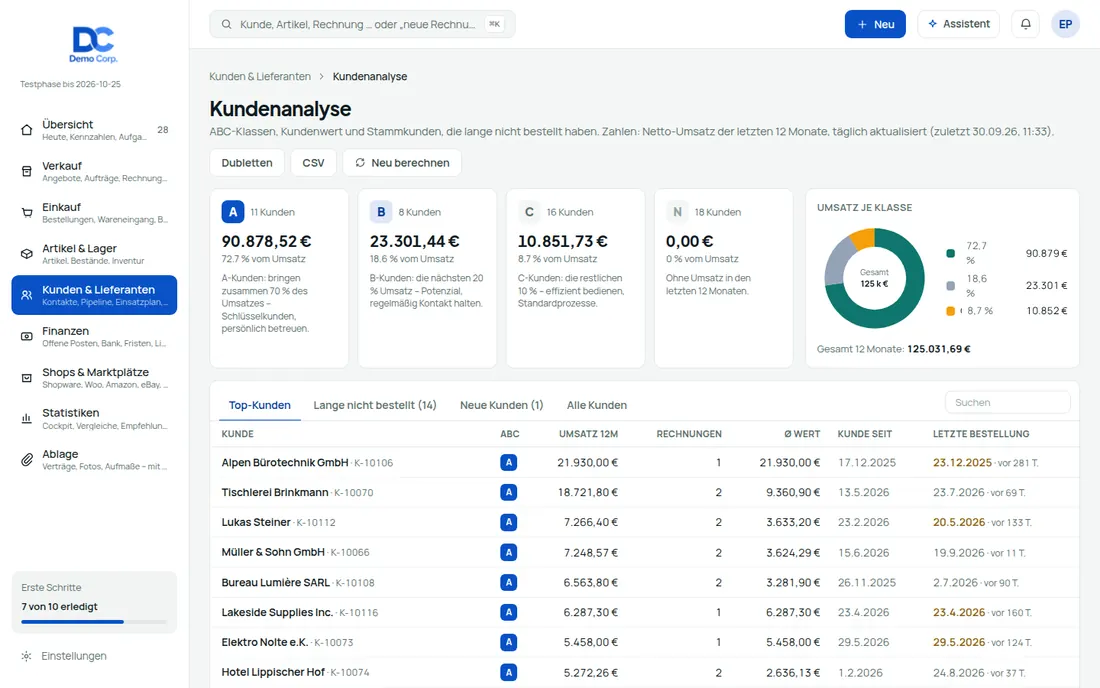1100x688 pixels.
Task: Open Neue Kunden (1) tab
Action: (x=502, y=405)
